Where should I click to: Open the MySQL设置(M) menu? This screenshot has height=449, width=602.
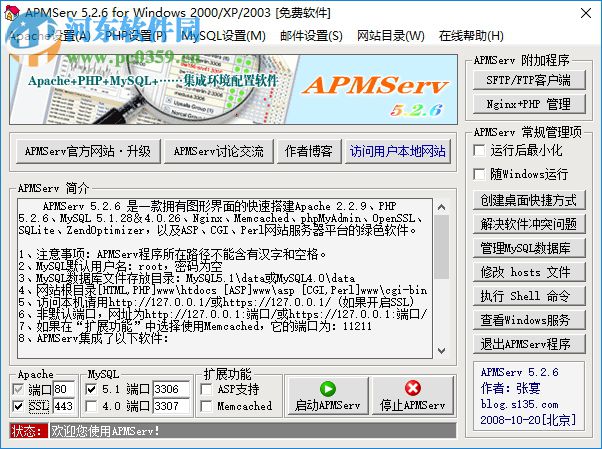pyautogui.click(x=223, y=36)
